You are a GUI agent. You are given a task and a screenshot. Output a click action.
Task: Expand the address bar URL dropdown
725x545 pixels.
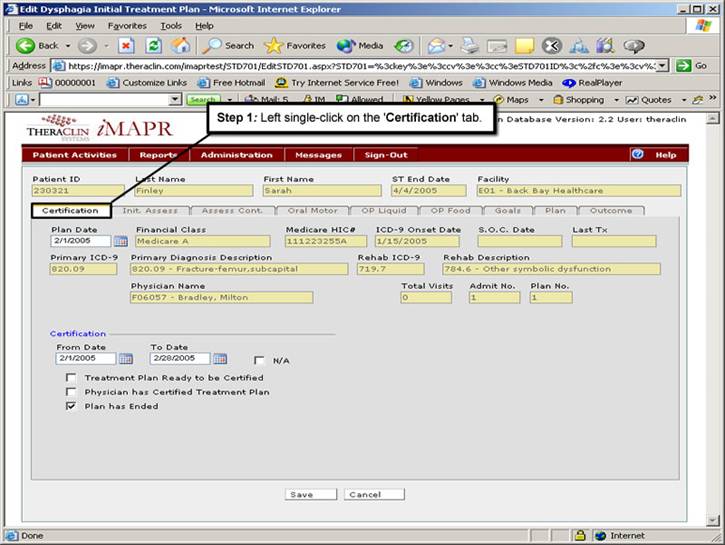(661, 65)
